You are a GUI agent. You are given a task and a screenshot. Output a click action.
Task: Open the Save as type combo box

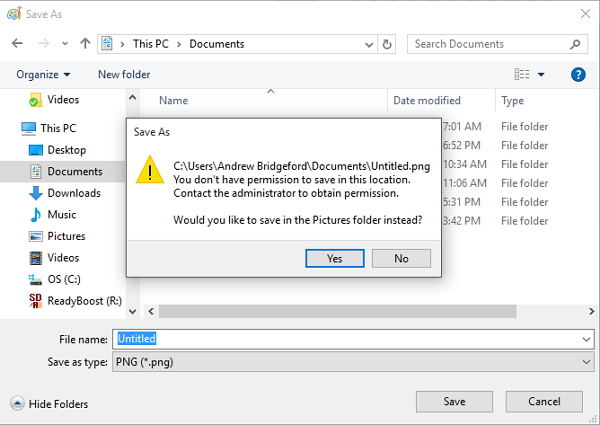(353, 362)
